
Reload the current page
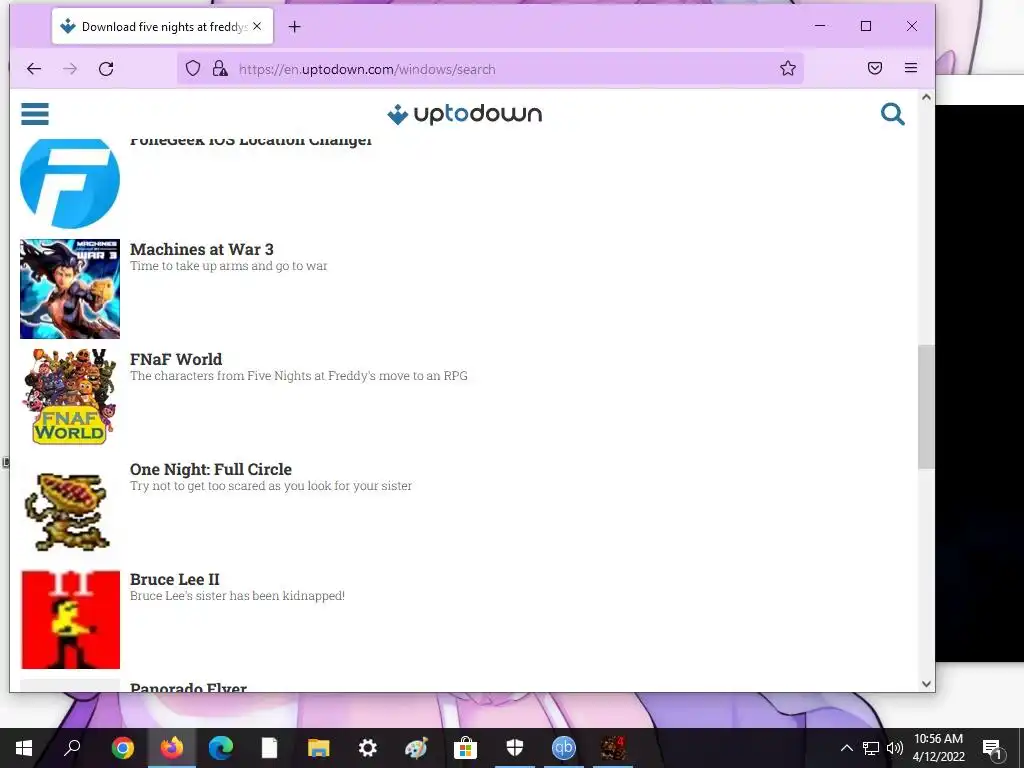pyautogui.click(x=106, y=69)
